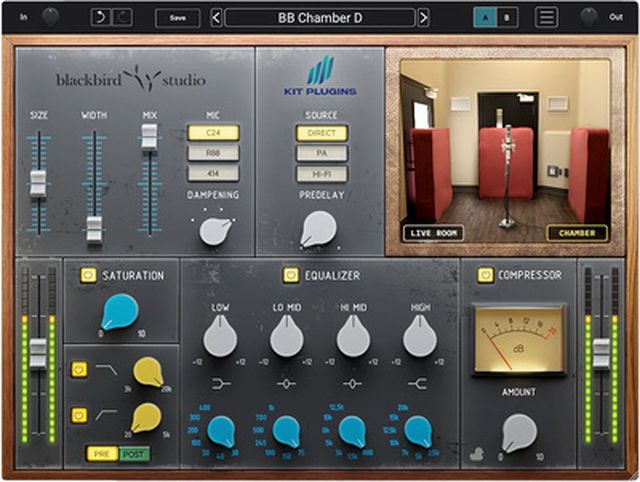Click the yellow low-pass filter frequency knob
Viewport: 640px width, 482px height.
pos(149,372)
